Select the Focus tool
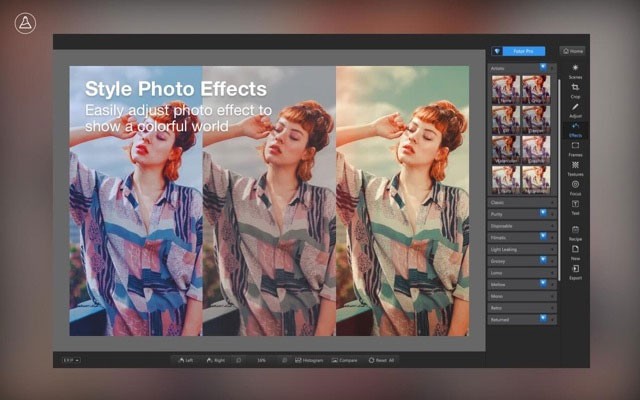Screen dimensions: 640x400 [x=575, y=186]
